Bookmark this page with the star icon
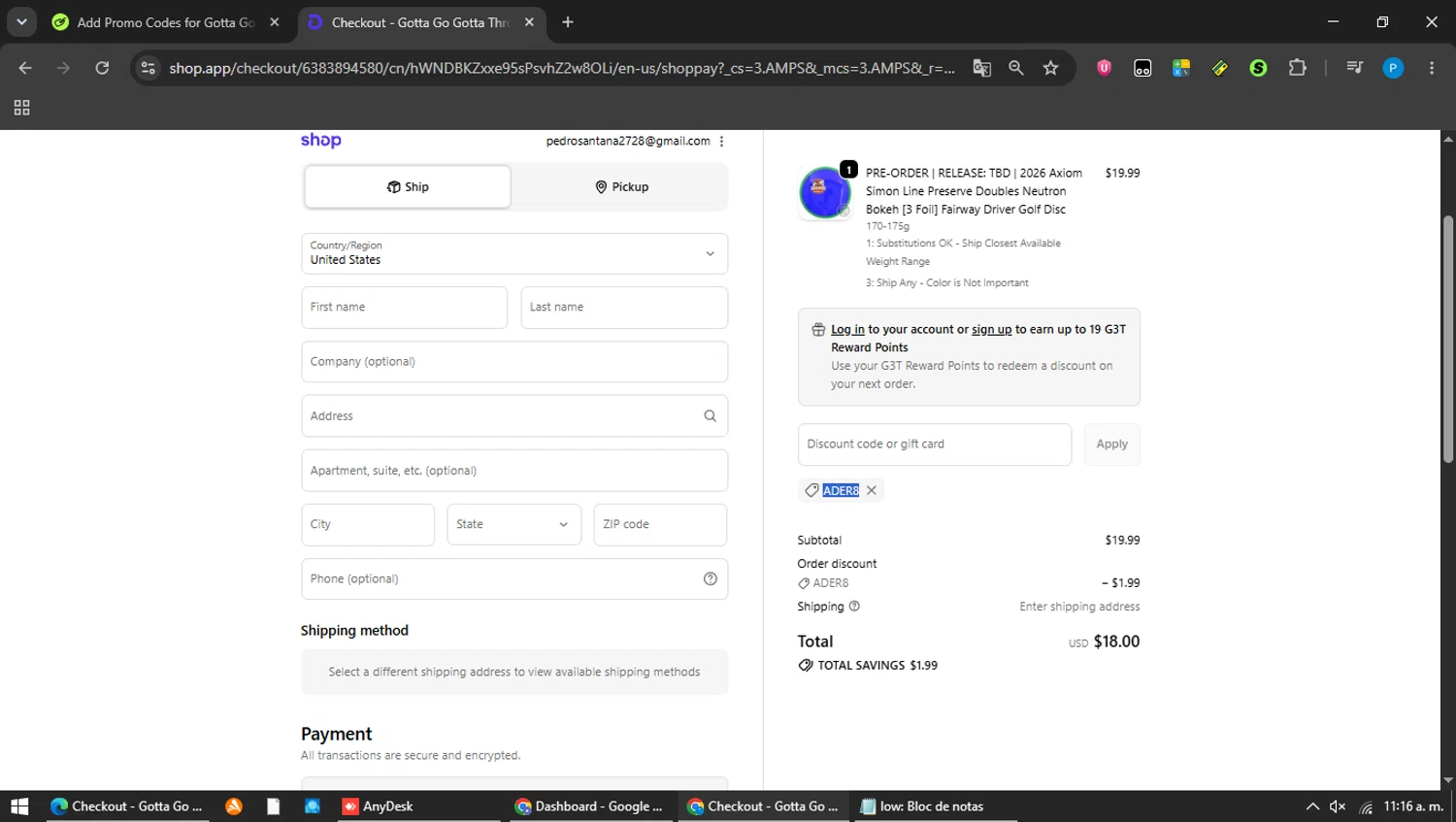The width and height of the screenshot is (1456, 822). (1050, 68)
